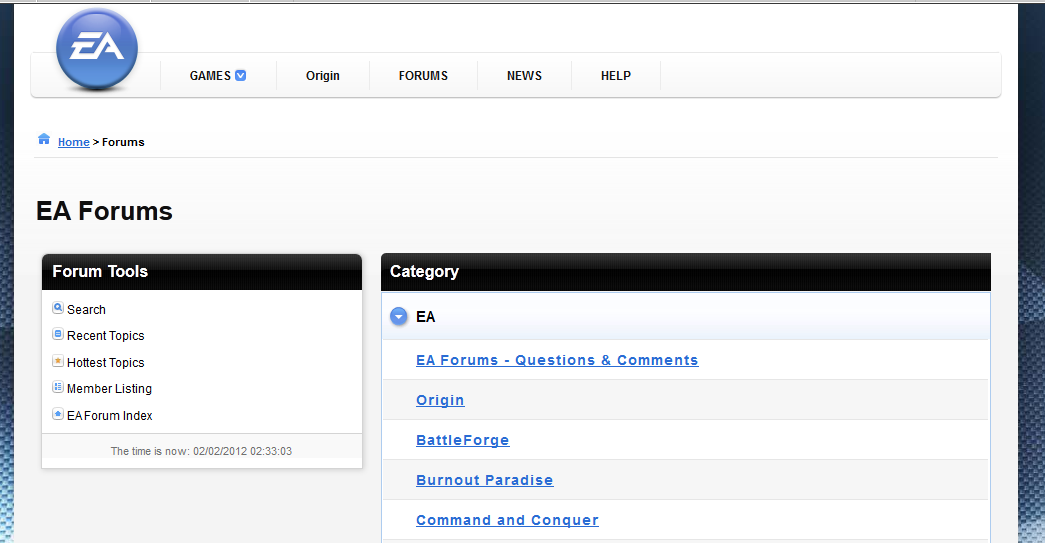Open the Search forum tool
Screen dimensions: 1045x543
click(86, 310)
